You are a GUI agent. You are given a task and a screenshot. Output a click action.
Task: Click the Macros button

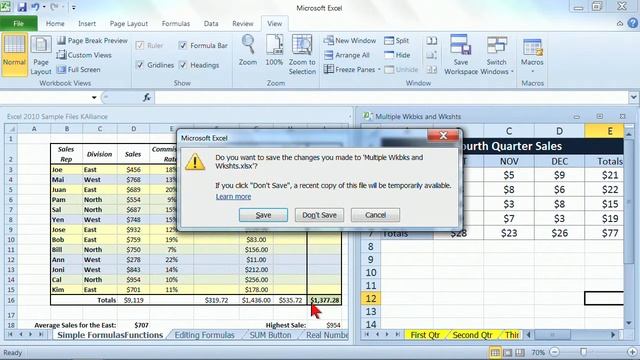click(x=532, y=56)
